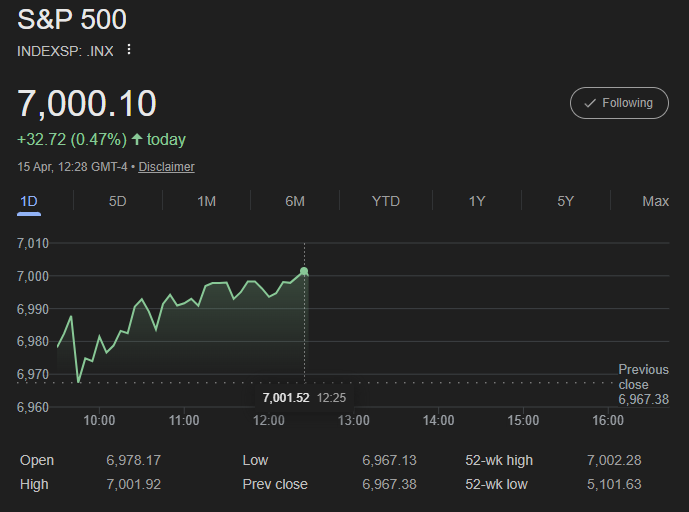Click the INDEXSP: .INX ticker label
Image resolution: width=689 pixels, height=512 pixels.
pyautogui.click(x=65, y=51)
